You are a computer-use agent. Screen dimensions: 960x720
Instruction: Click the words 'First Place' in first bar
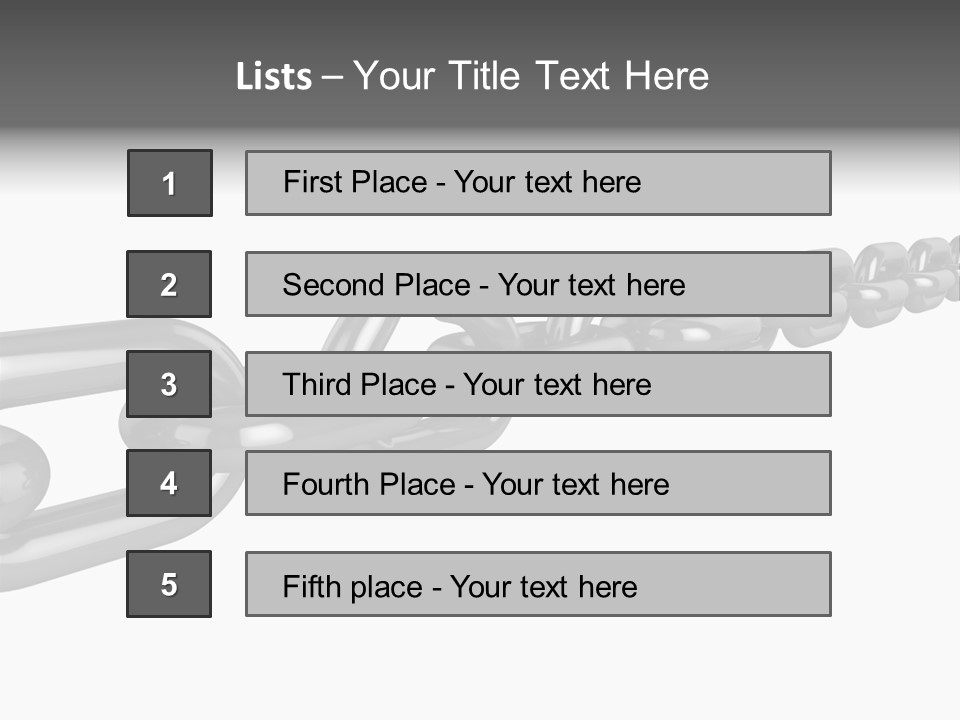click(x=355, y=182)
